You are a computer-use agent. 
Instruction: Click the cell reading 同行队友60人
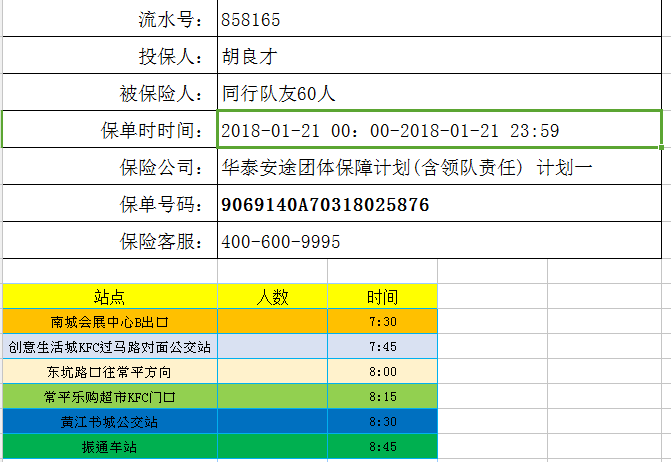point(439,92)
